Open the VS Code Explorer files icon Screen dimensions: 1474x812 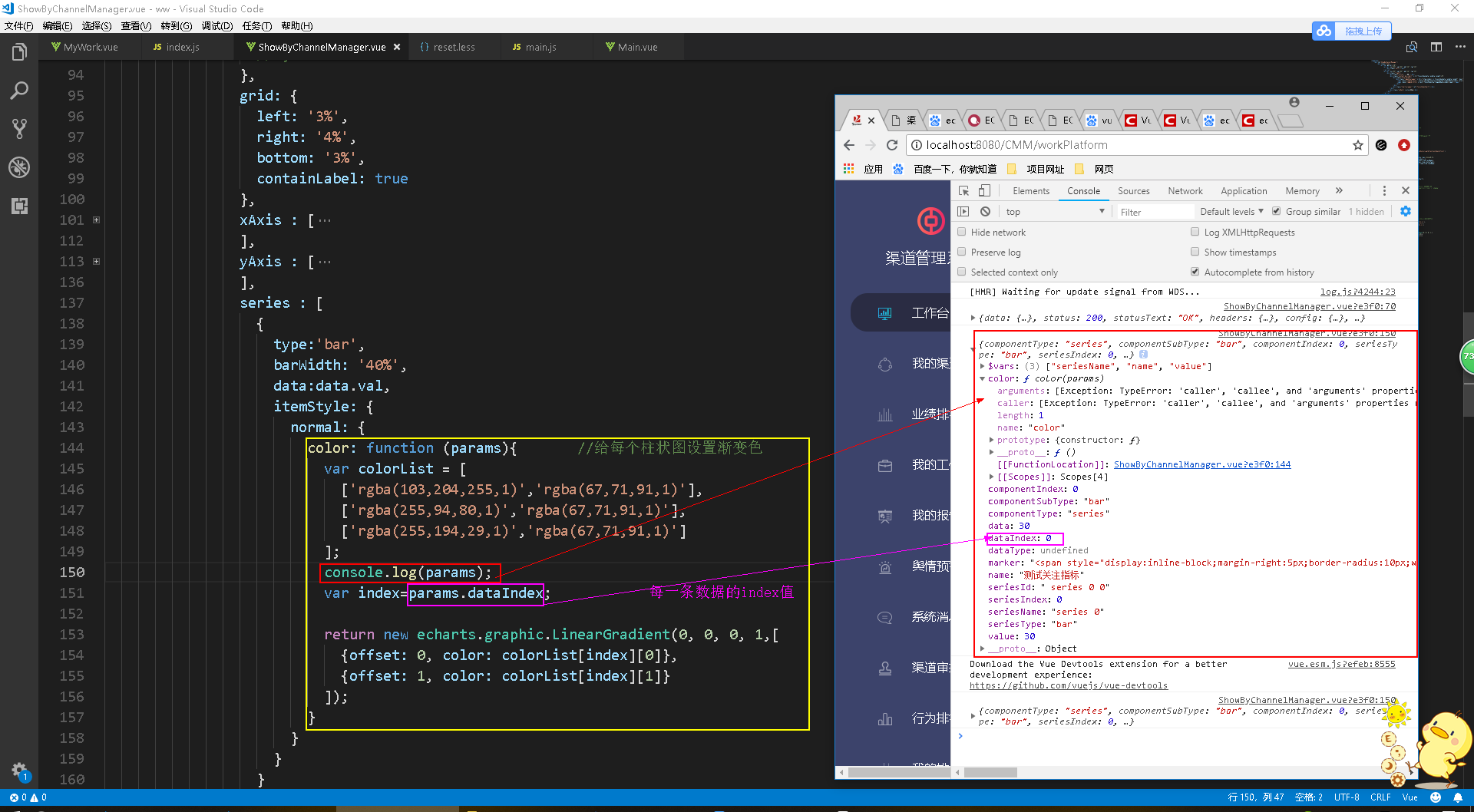pos(19,52)
